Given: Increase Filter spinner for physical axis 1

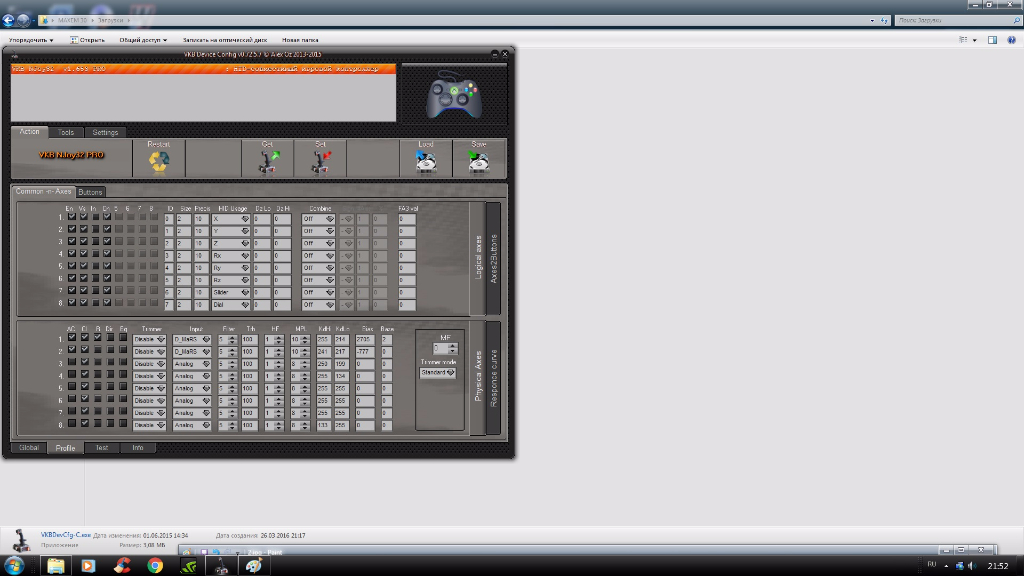Looking at the screenshot, I should click(x=232, y=337).
